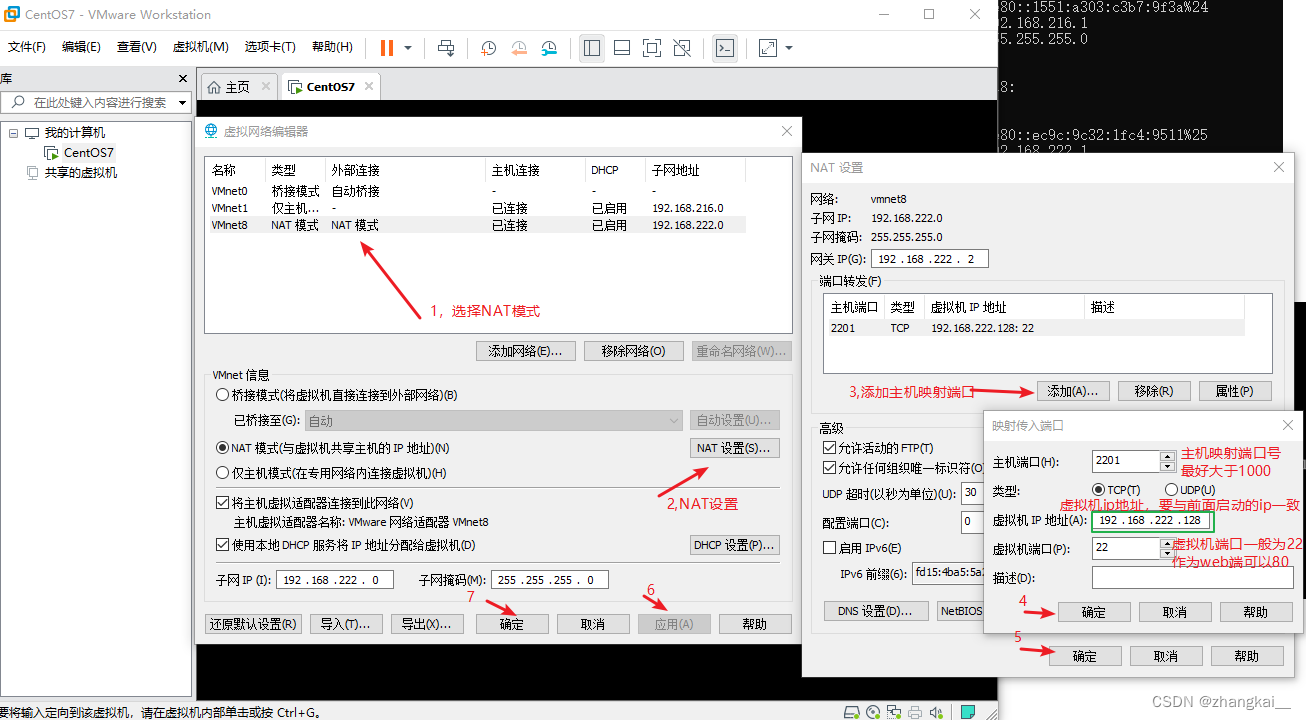The image size is (1306, 720).
Task: Click the hard disk status bar icon
Action: [851, 712]
